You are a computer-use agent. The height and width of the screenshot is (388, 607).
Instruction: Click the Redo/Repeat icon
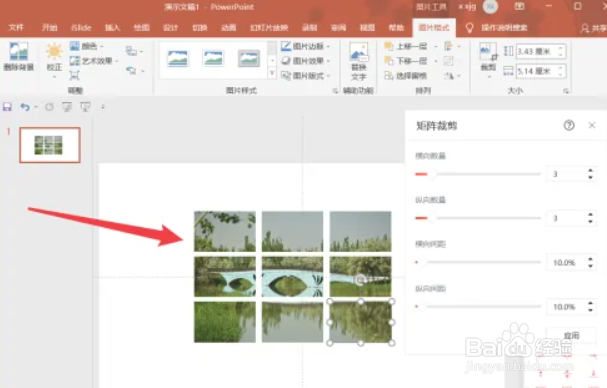49,106
